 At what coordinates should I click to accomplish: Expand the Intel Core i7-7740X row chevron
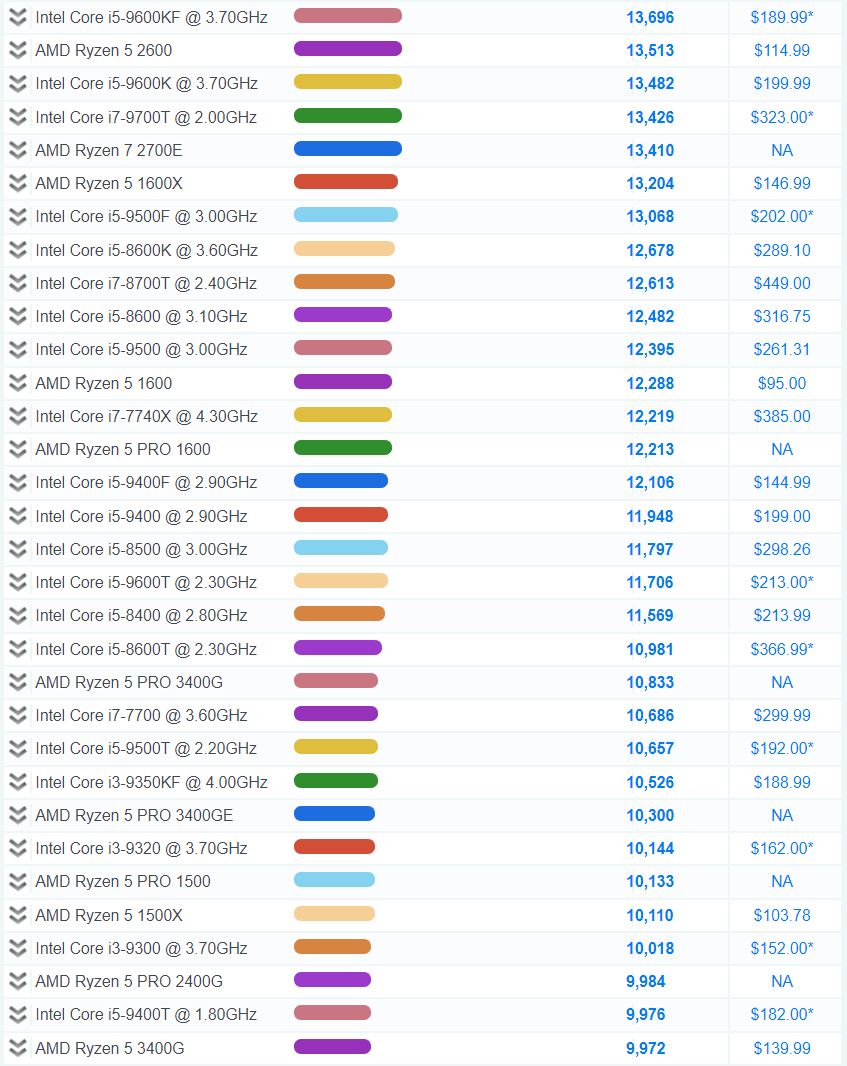pyautogui.click(x=18, y=416)
